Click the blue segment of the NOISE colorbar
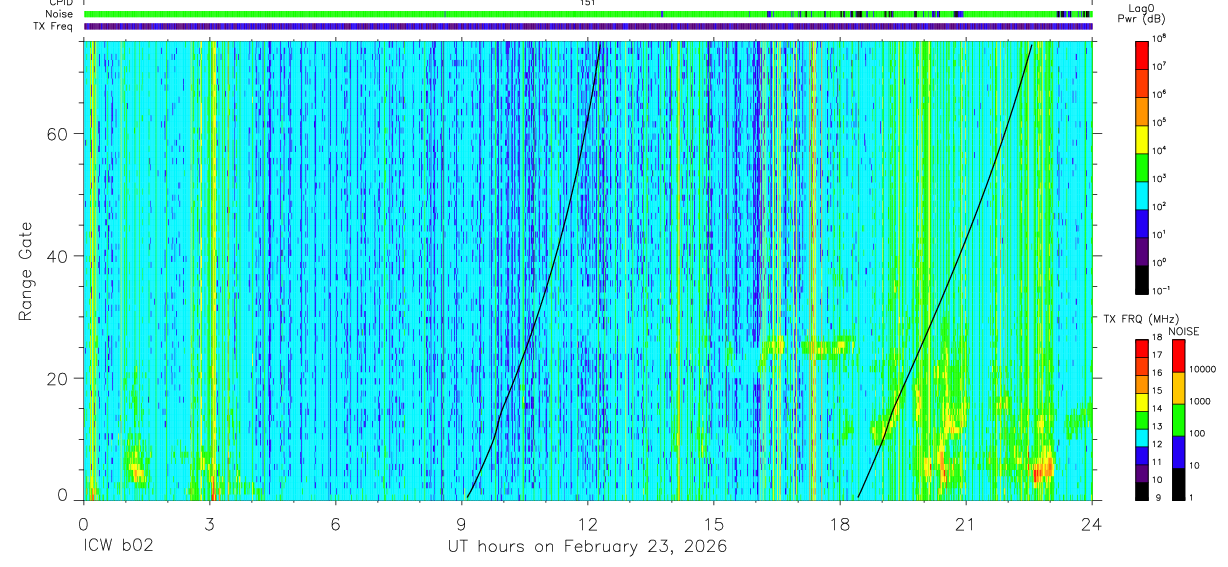This screenshot has height=567, width=1228. (1178, 451)
